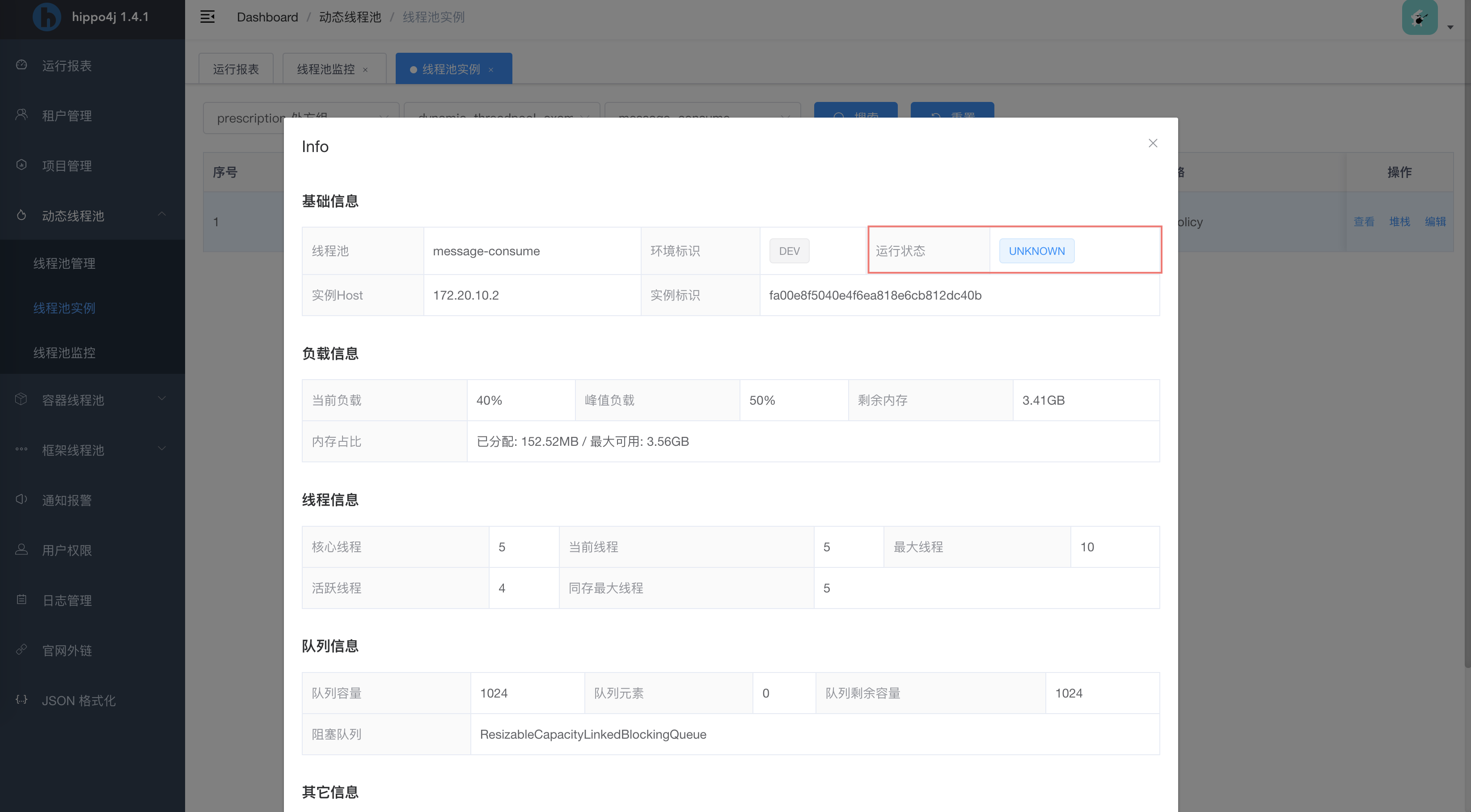Screen dimensions: 1471x812
Task: Click the 堆栈 link in table row
Action: pyautogui.click(x=1399, y=222)
